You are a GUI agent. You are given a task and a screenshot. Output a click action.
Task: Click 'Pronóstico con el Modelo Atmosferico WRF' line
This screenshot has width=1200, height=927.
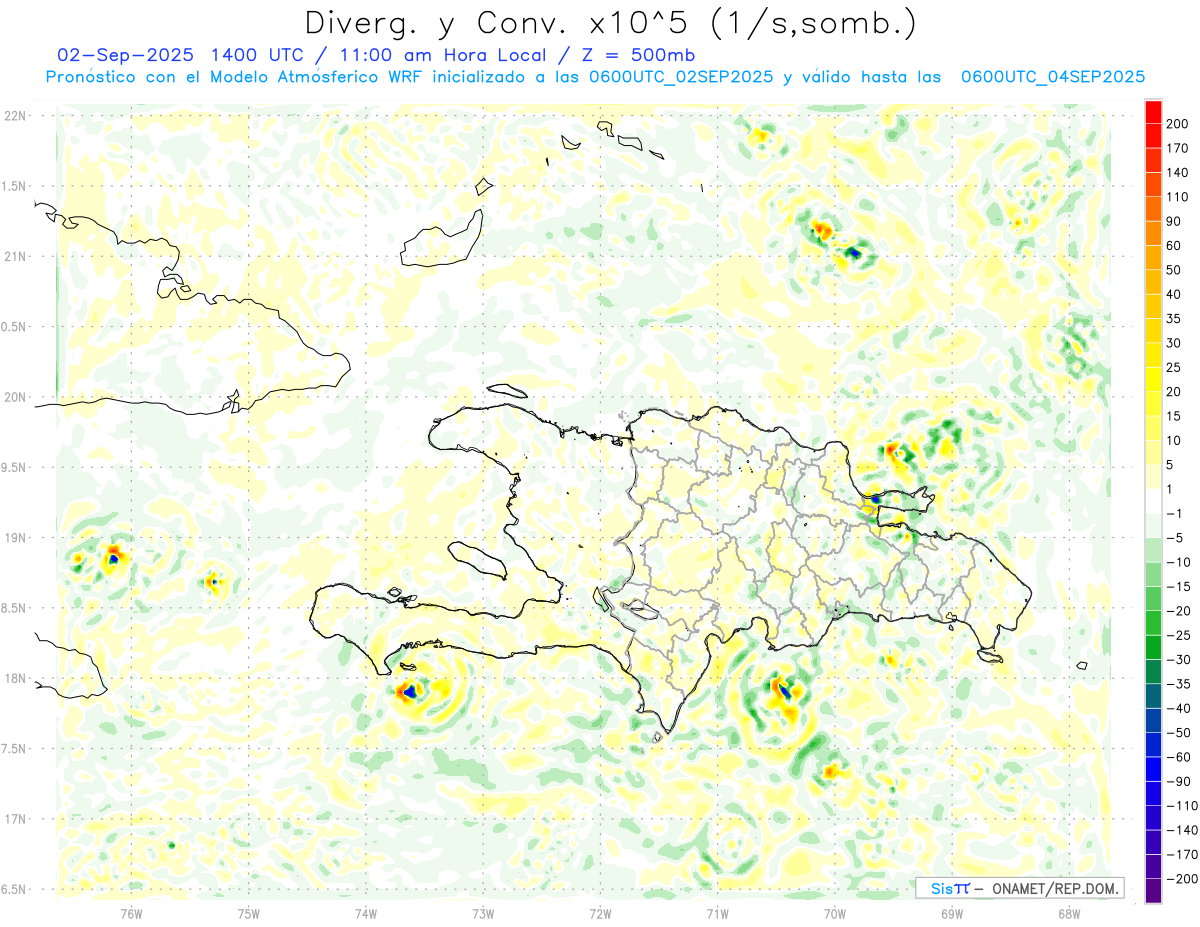tap(236, 77)
